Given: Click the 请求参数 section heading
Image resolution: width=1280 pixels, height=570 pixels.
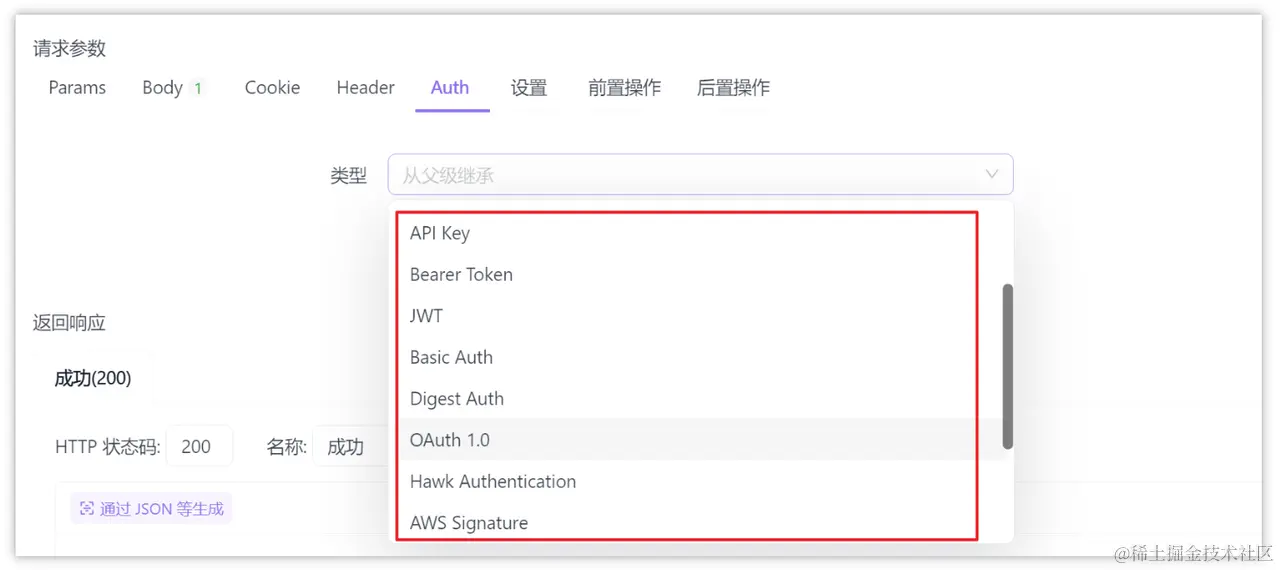Looking at the screenshot, I should [x=69, y=49].
